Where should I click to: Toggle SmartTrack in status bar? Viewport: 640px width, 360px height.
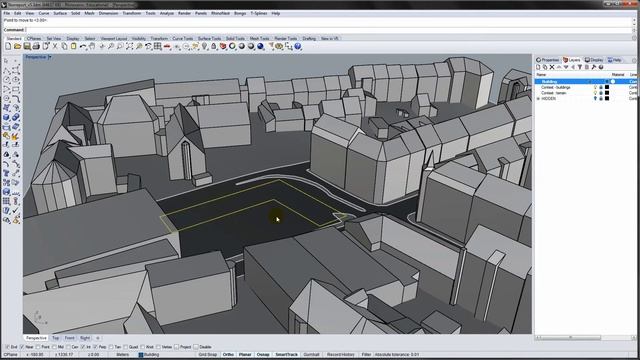pos(286,355)
